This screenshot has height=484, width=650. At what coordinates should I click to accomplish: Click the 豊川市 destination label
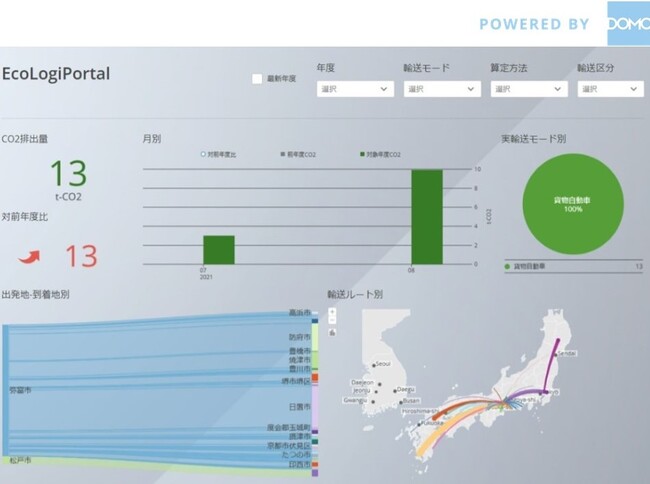[299, 368]
